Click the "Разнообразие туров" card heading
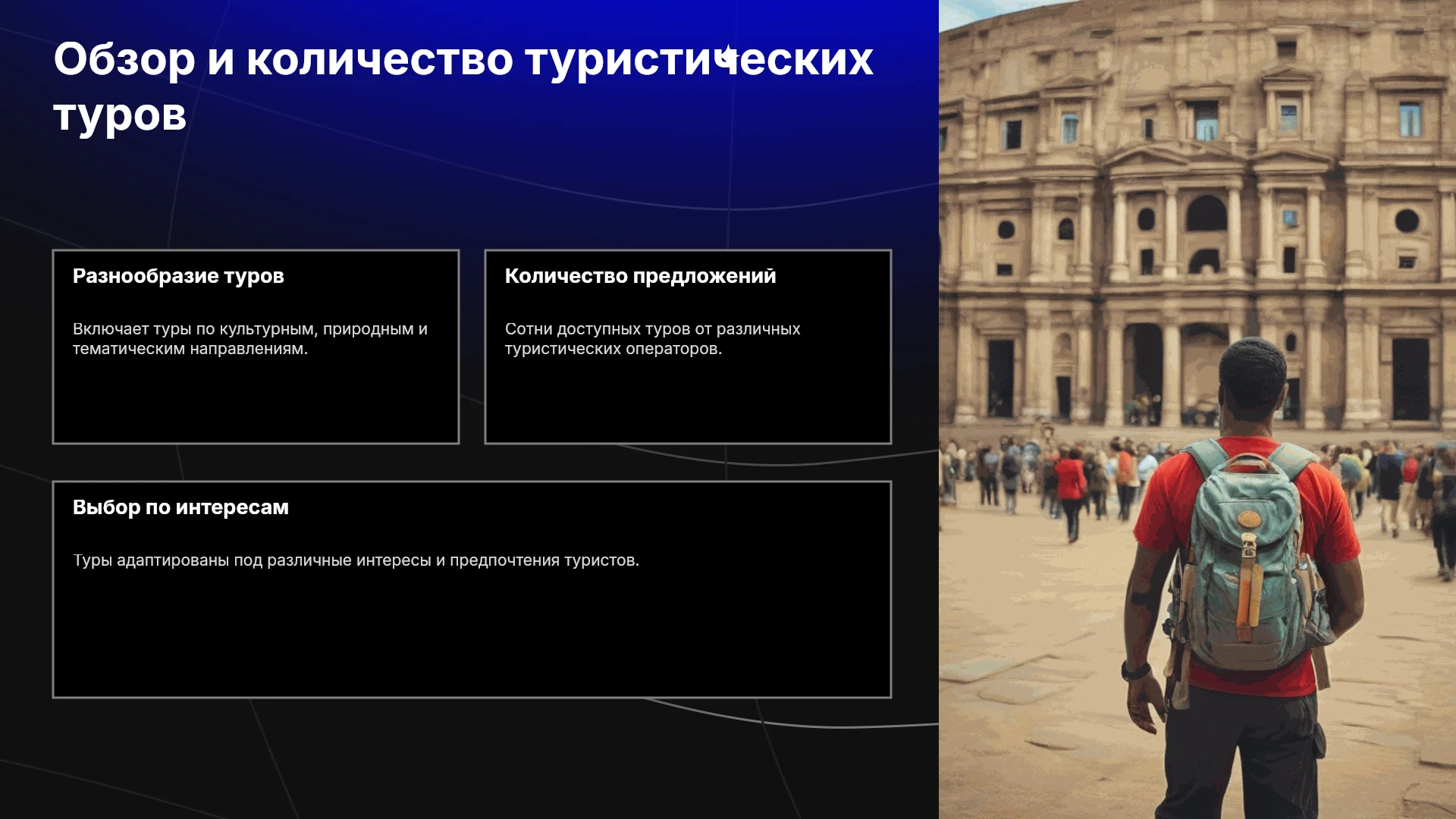Image resolution: width=1456 pixels, height=819 pixels. click(x=178, y=276)
